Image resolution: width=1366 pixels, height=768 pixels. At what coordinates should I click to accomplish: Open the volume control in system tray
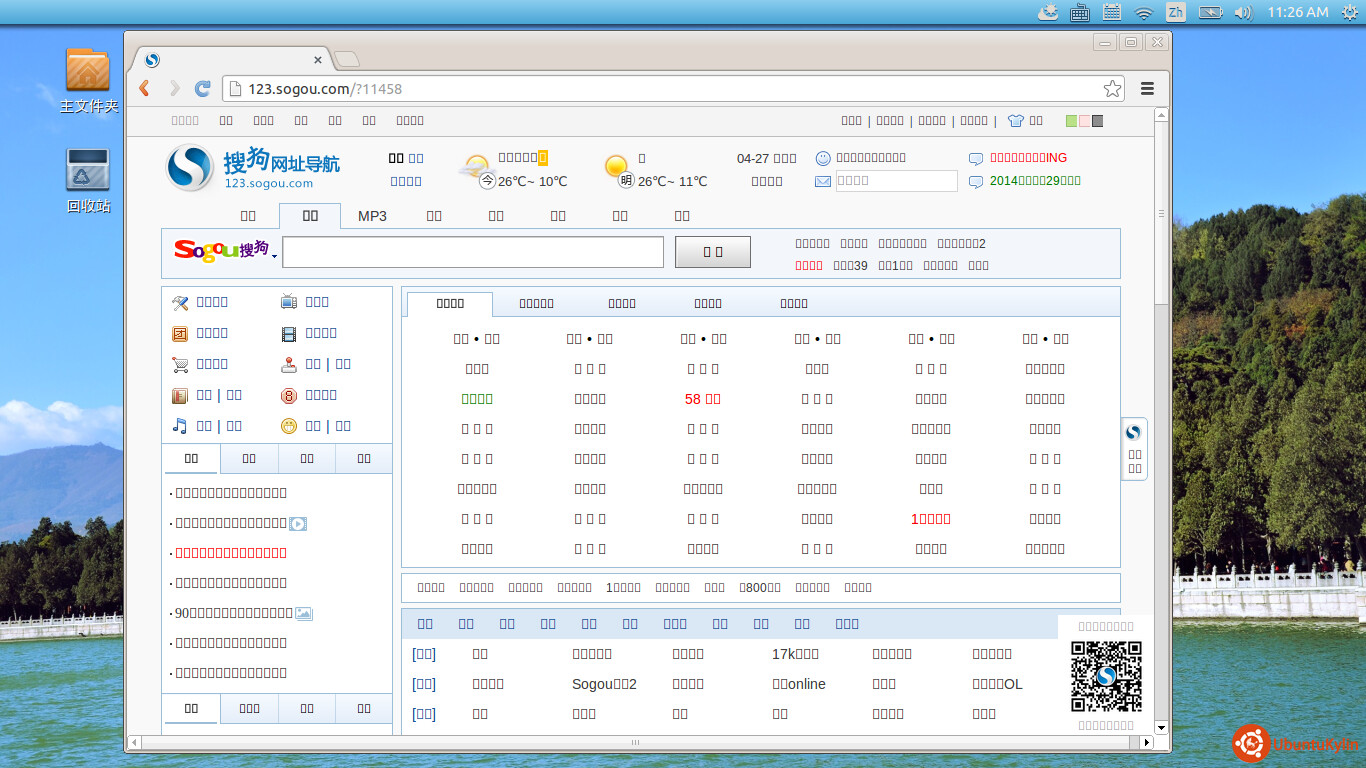point(1243,12)
